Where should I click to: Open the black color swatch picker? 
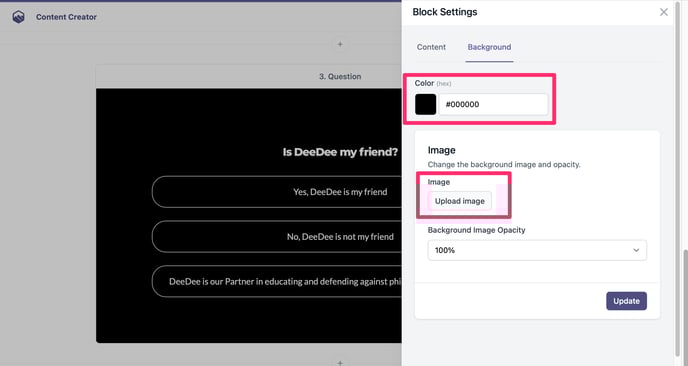pyautogui.click(x=425, y=104)
